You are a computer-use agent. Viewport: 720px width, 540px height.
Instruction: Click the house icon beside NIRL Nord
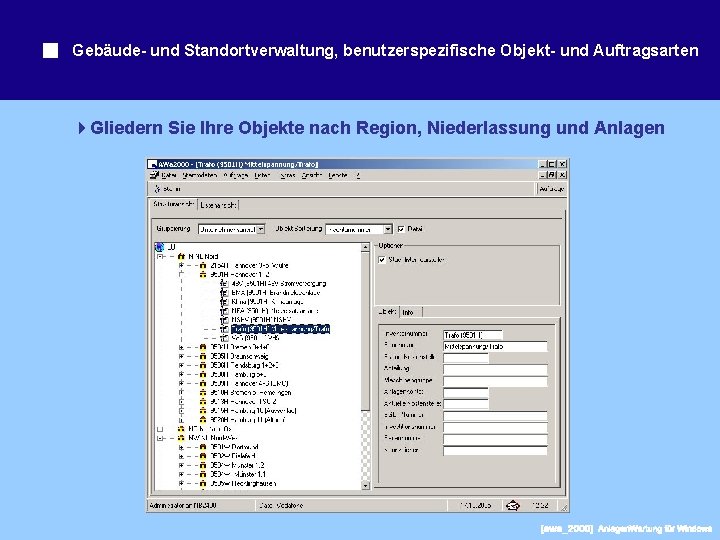[181, 256]
